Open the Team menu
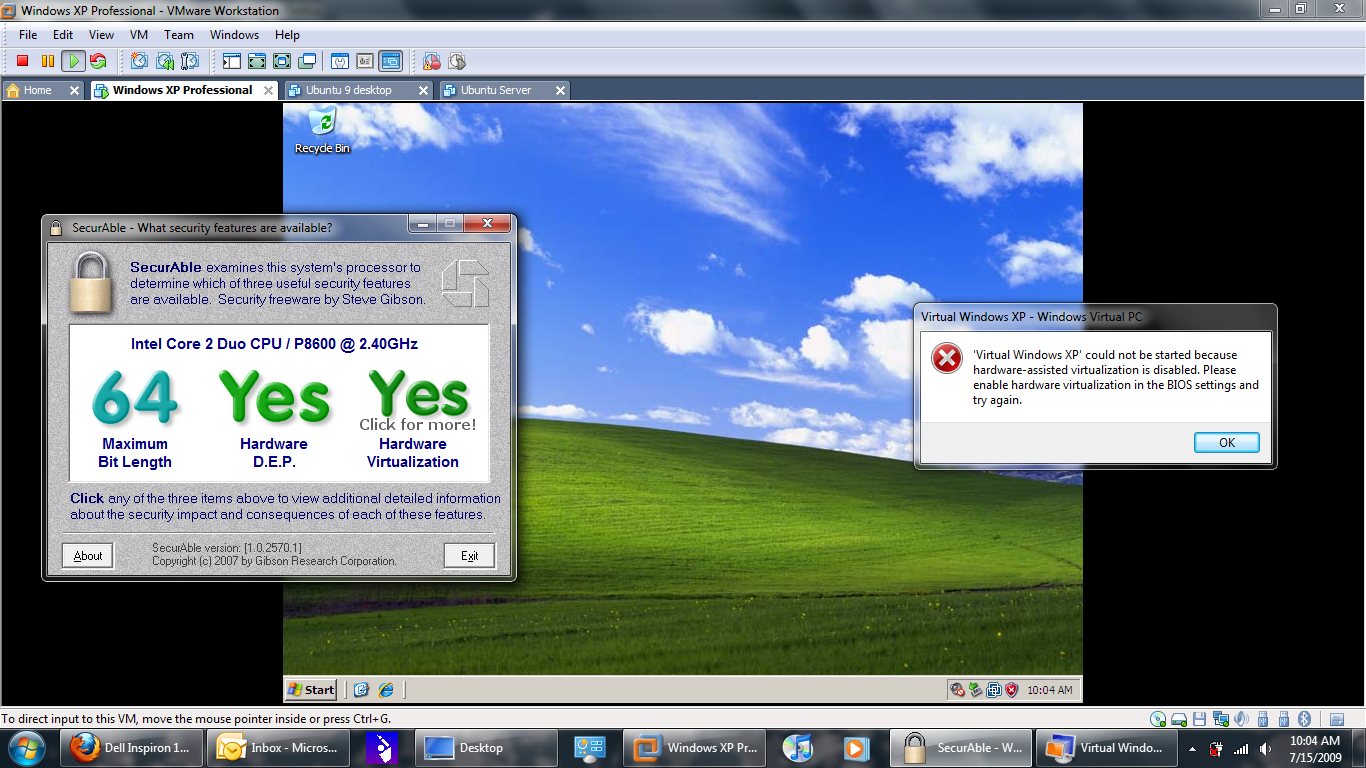This screenshot has width=1366, height=768. 179,35
